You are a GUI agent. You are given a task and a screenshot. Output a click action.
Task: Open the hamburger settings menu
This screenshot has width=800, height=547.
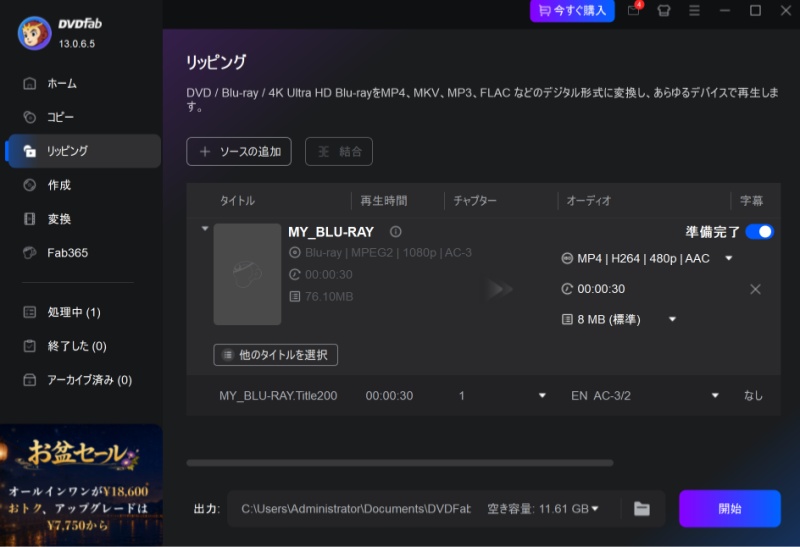694,10
